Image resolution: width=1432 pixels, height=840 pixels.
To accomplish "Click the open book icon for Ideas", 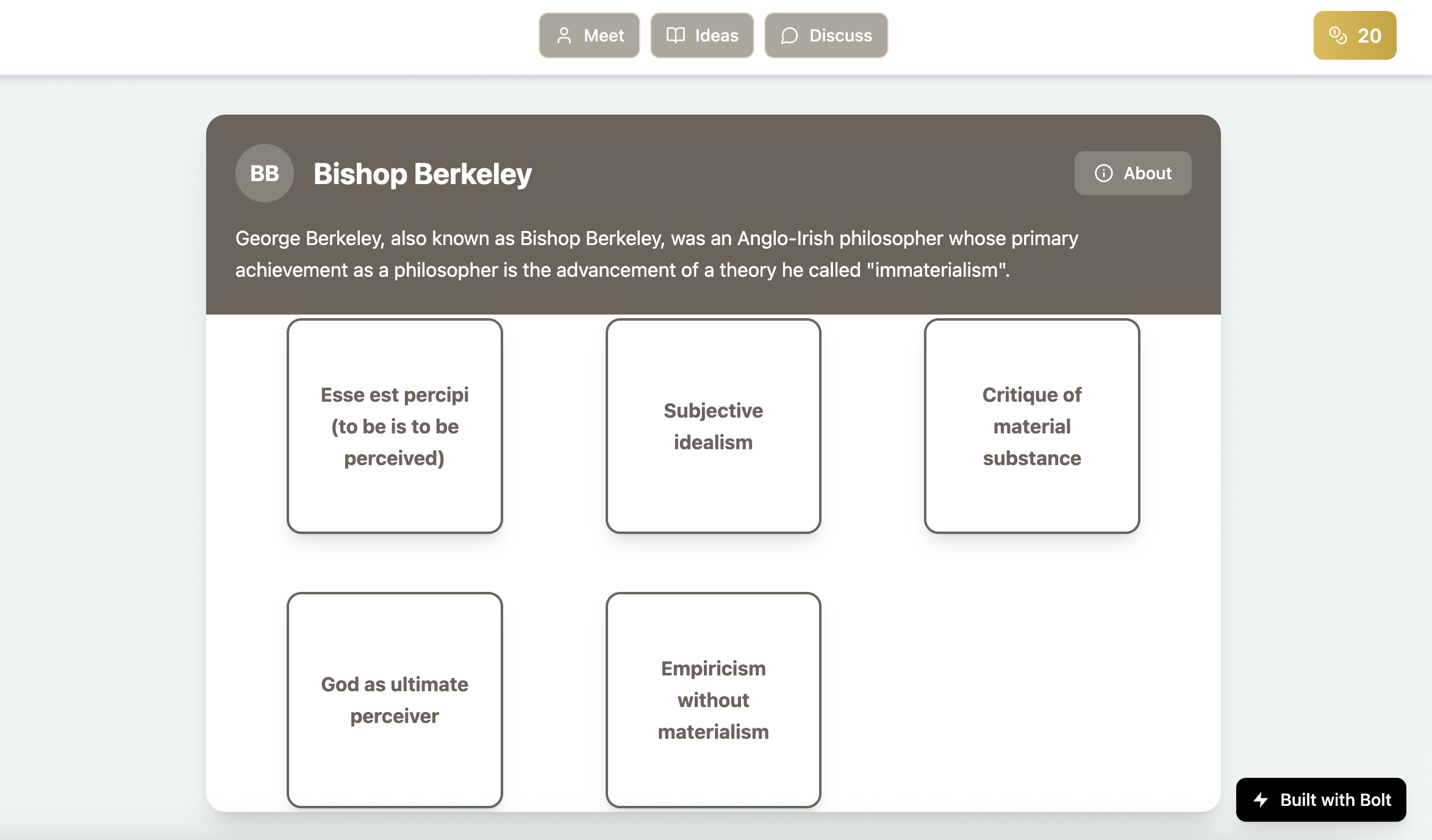I will [x=675, y=35].
